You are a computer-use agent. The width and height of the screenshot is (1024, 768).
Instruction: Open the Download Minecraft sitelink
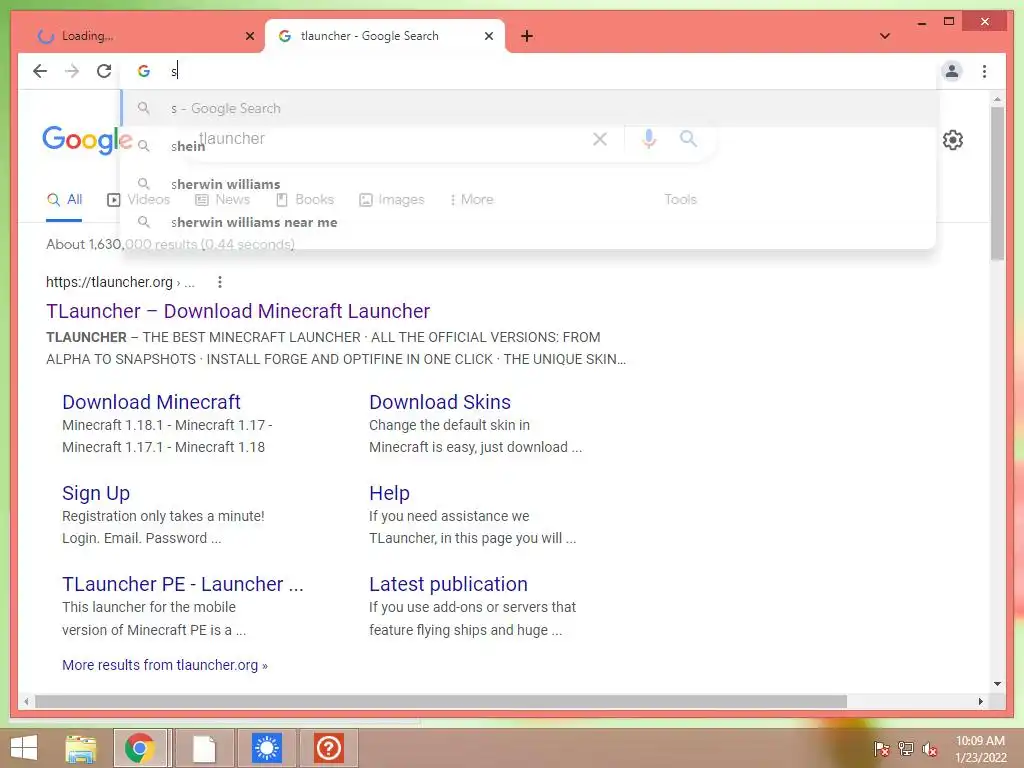click(x=152, y=402)
